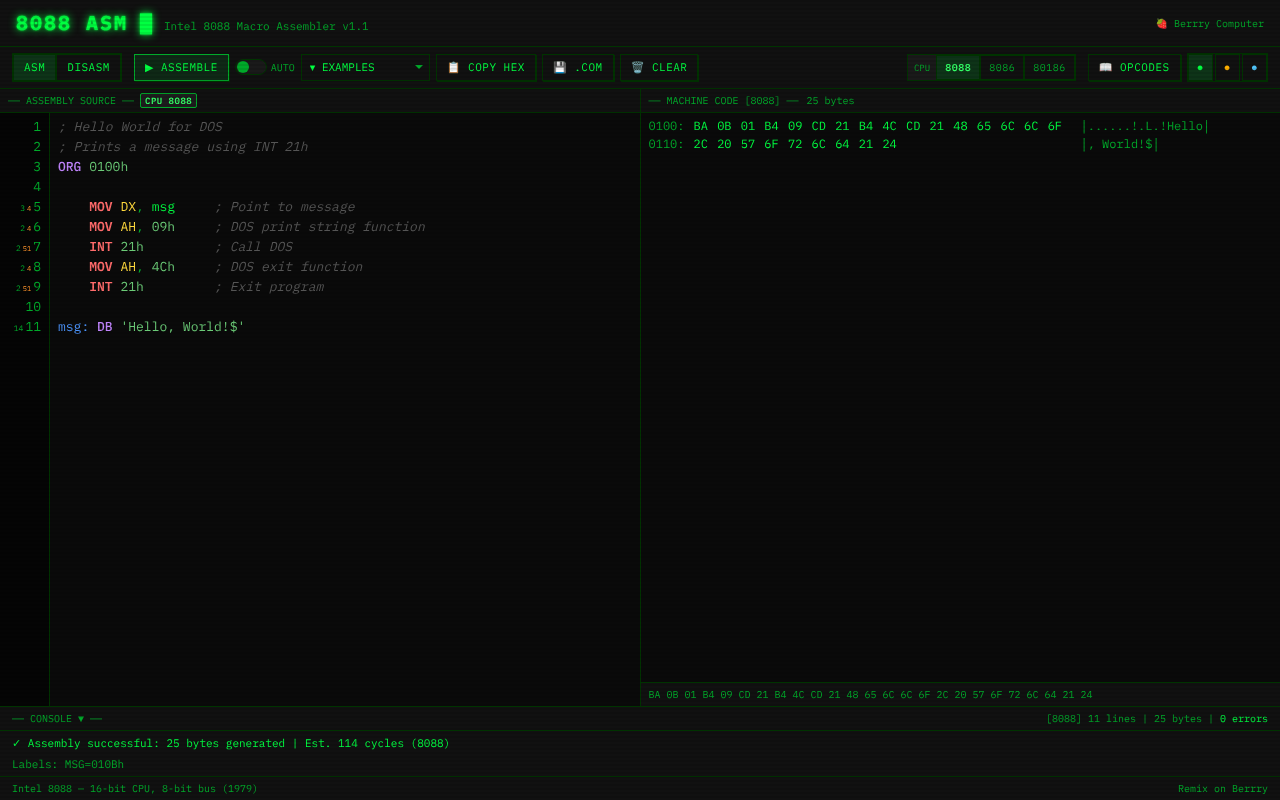Collapse the CONSOLE panel

57,719
